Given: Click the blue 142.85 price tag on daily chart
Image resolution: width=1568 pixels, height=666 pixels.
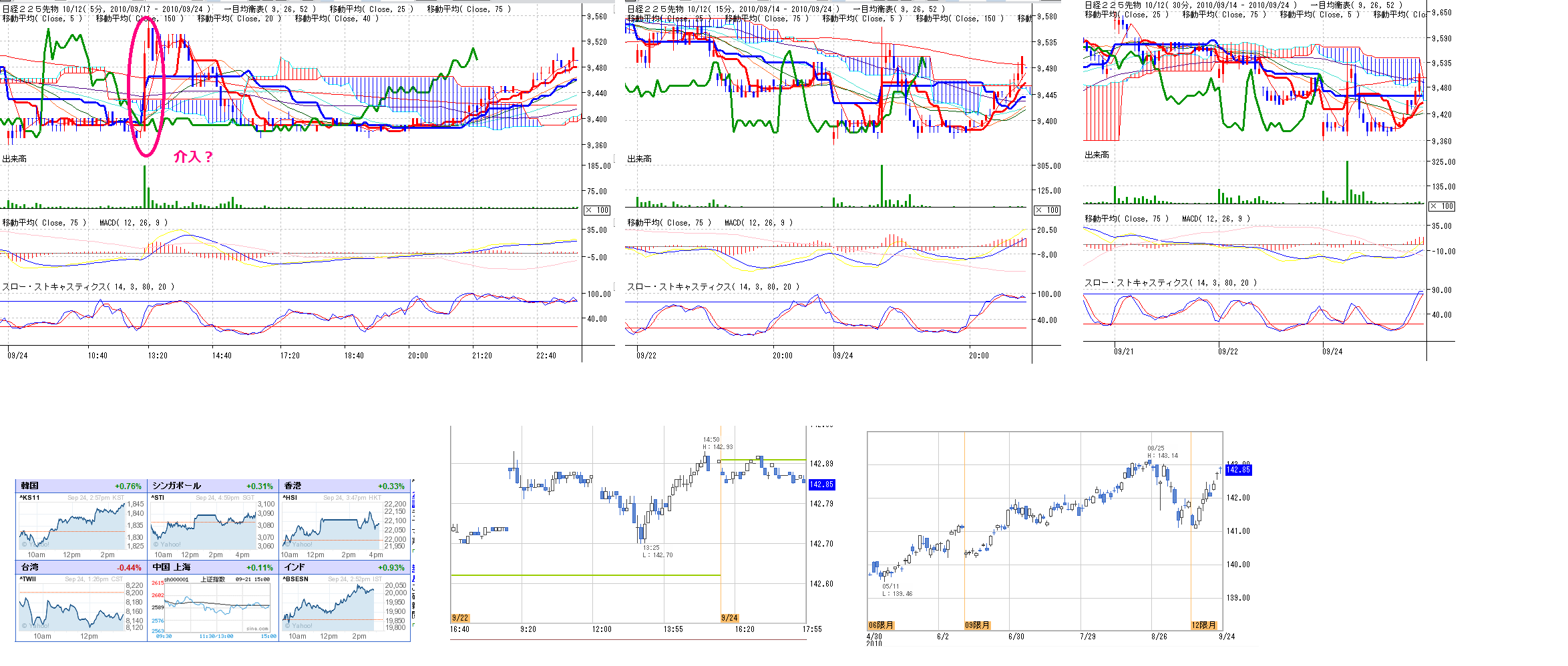Looking at the screenshot, I should [x=1238, y=470].
